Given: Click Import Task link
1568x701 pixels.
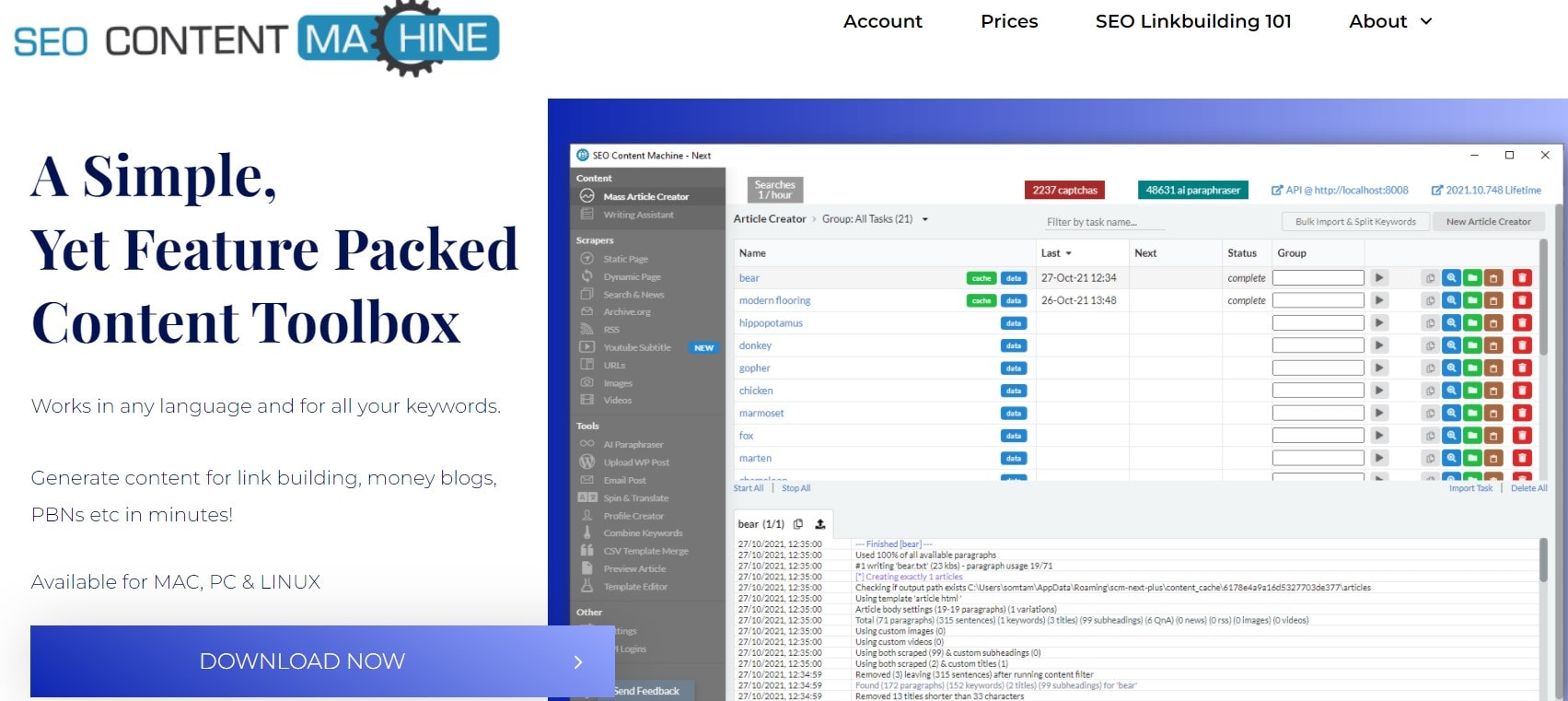Looking at the screenshot, I should click(1470, 488).
